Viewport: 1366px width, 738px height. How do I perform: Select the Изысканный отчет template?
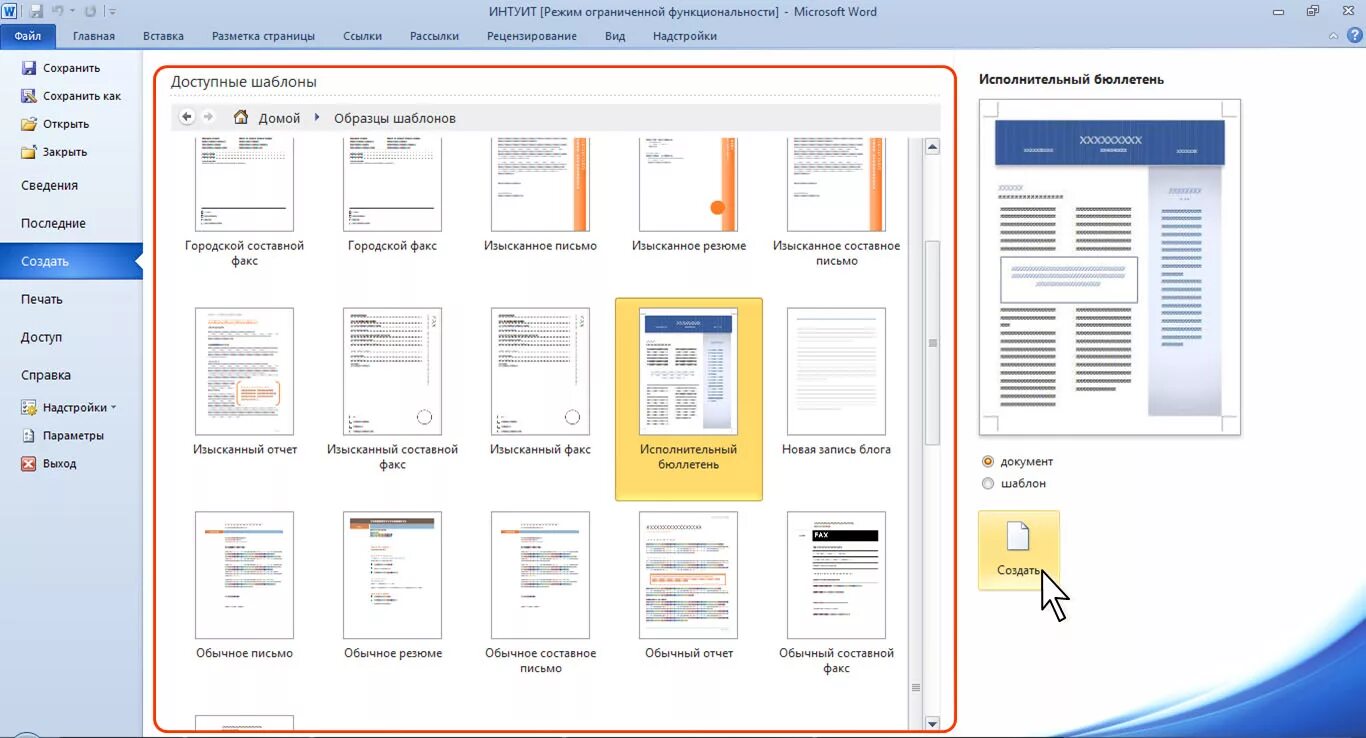pos(245,384)
